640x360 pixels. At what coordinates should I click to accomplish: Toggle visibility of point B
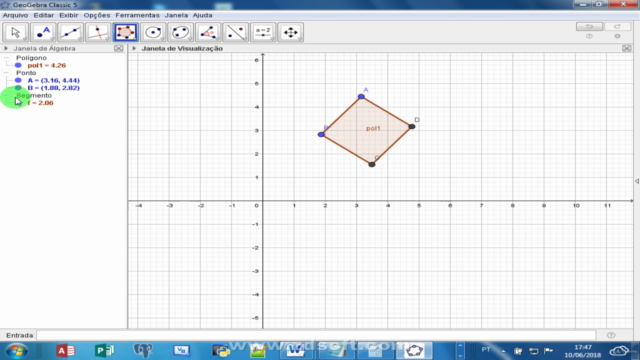click(x=18, y=88)
